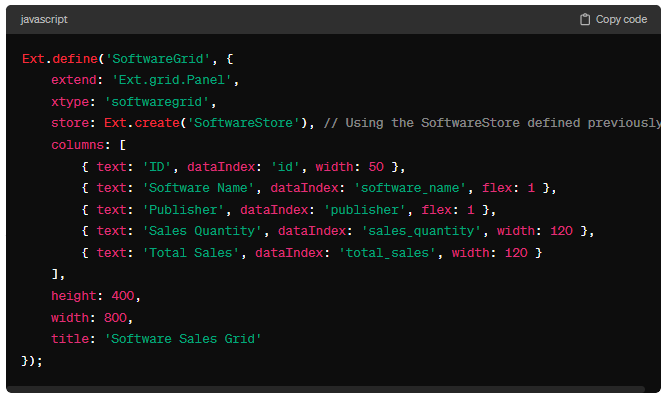
Task: Click the javascript language label
Action: click(x=44, y=20)
